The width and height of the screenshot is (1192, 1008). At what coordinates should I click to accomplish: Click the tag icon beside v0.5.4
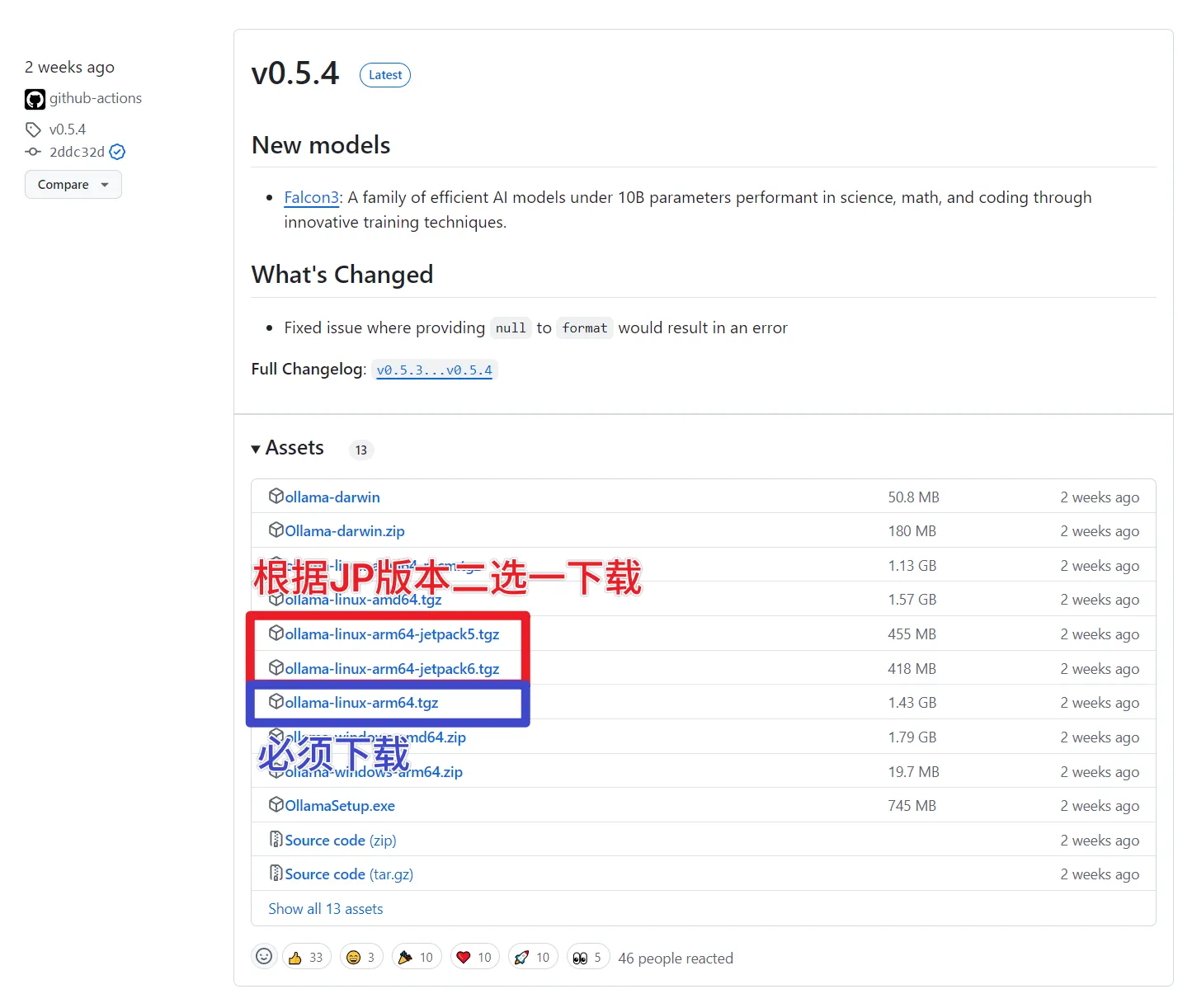click(x=33, y=130)
